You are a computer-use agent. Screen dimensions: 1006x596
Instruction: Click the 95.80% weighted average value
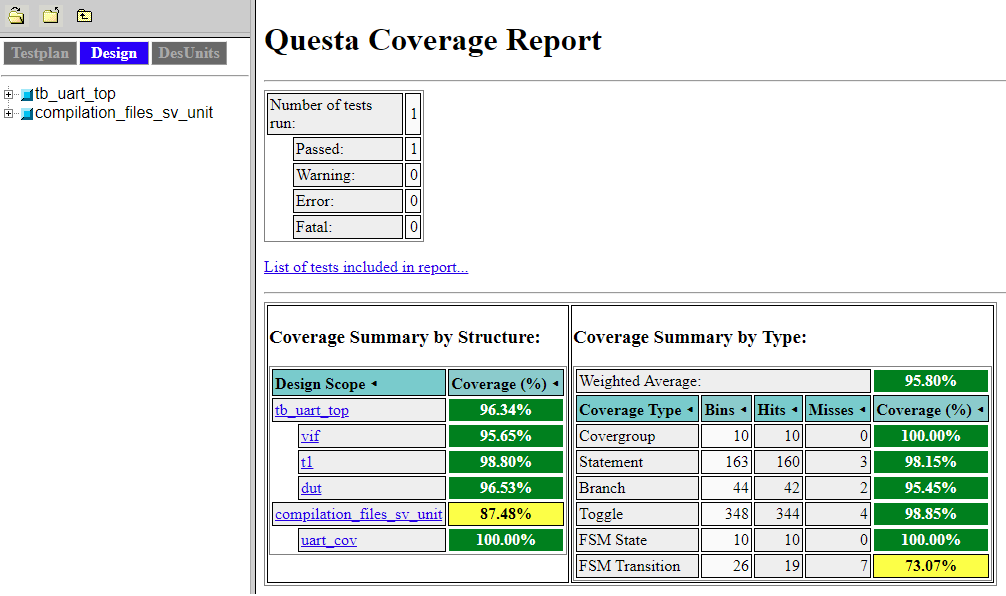coord(930,381)
